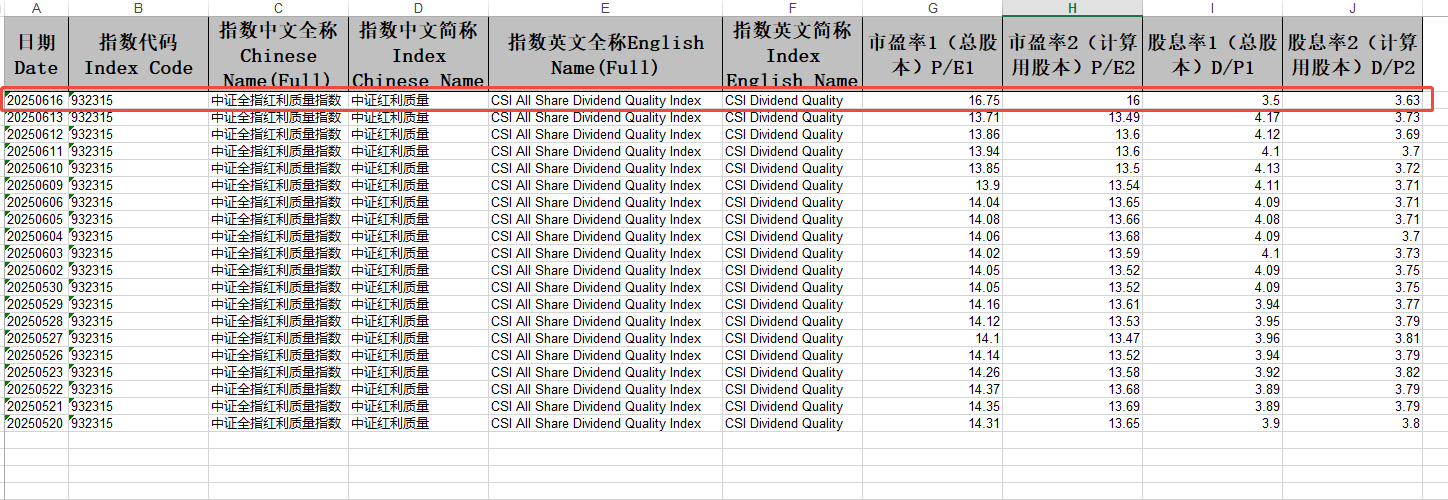Select the date cell 20250609
1448x500 pixels.
point(37,185)
